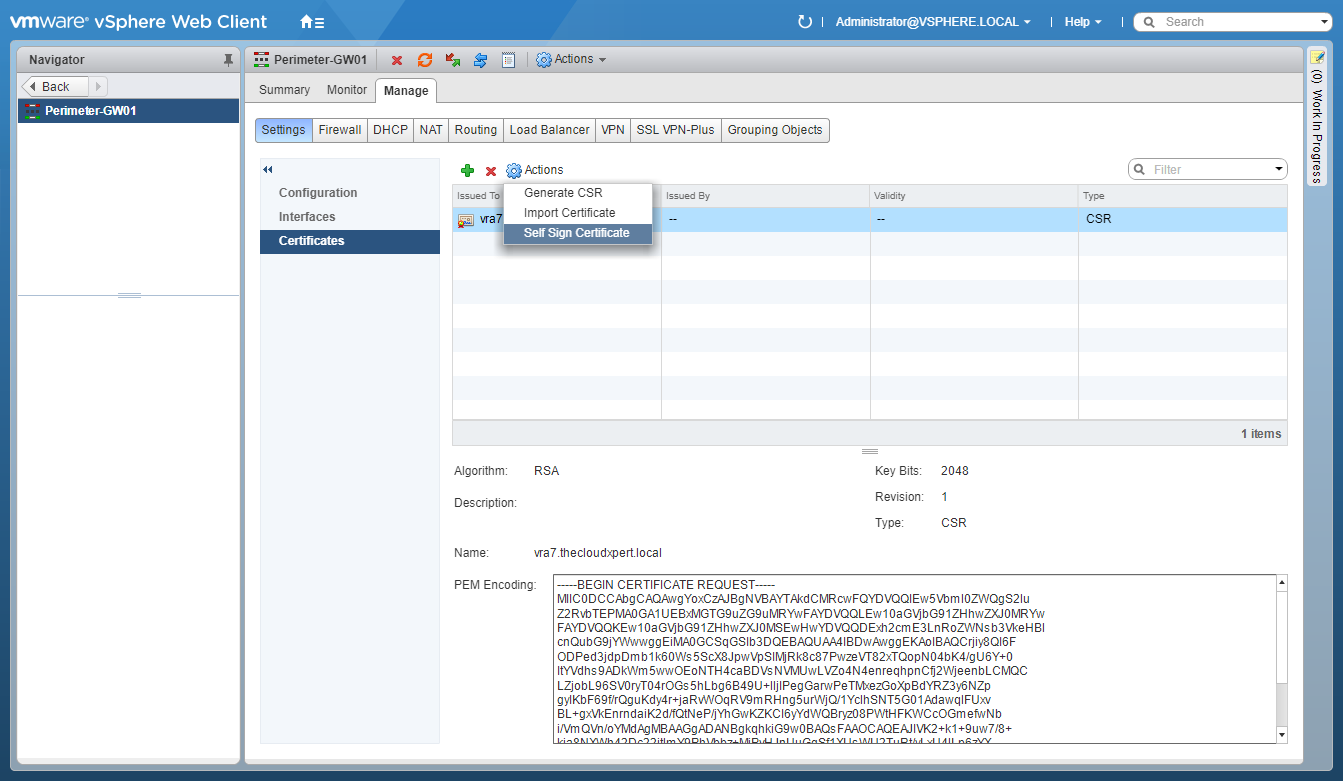
Task: Click the PEM Encoding scrollbar down arrow
Action: click(x=1282, y=735)
